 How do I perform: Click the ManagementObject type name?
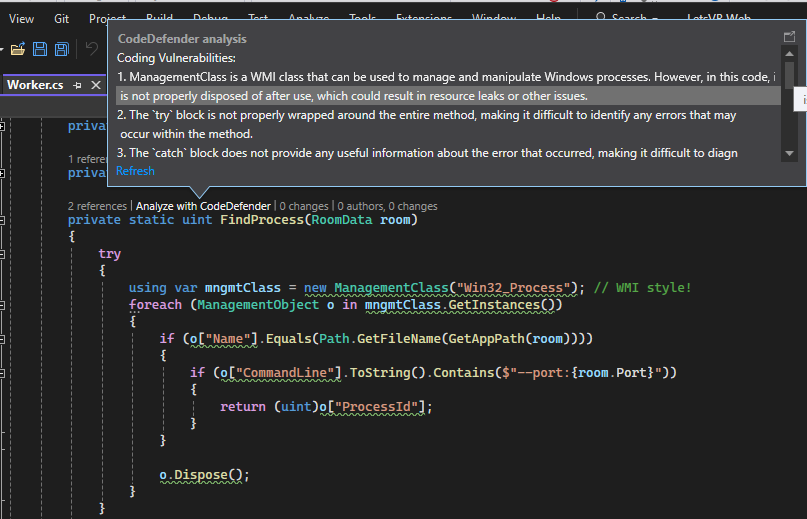[258, 305]
